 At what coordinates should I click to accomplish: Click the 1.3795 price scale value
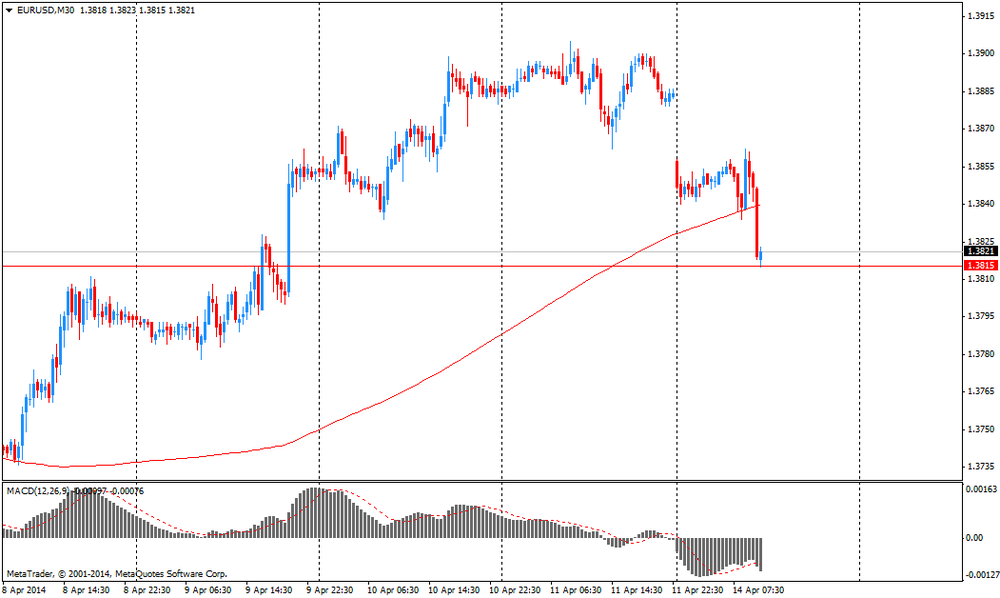[x=981, y=316]
